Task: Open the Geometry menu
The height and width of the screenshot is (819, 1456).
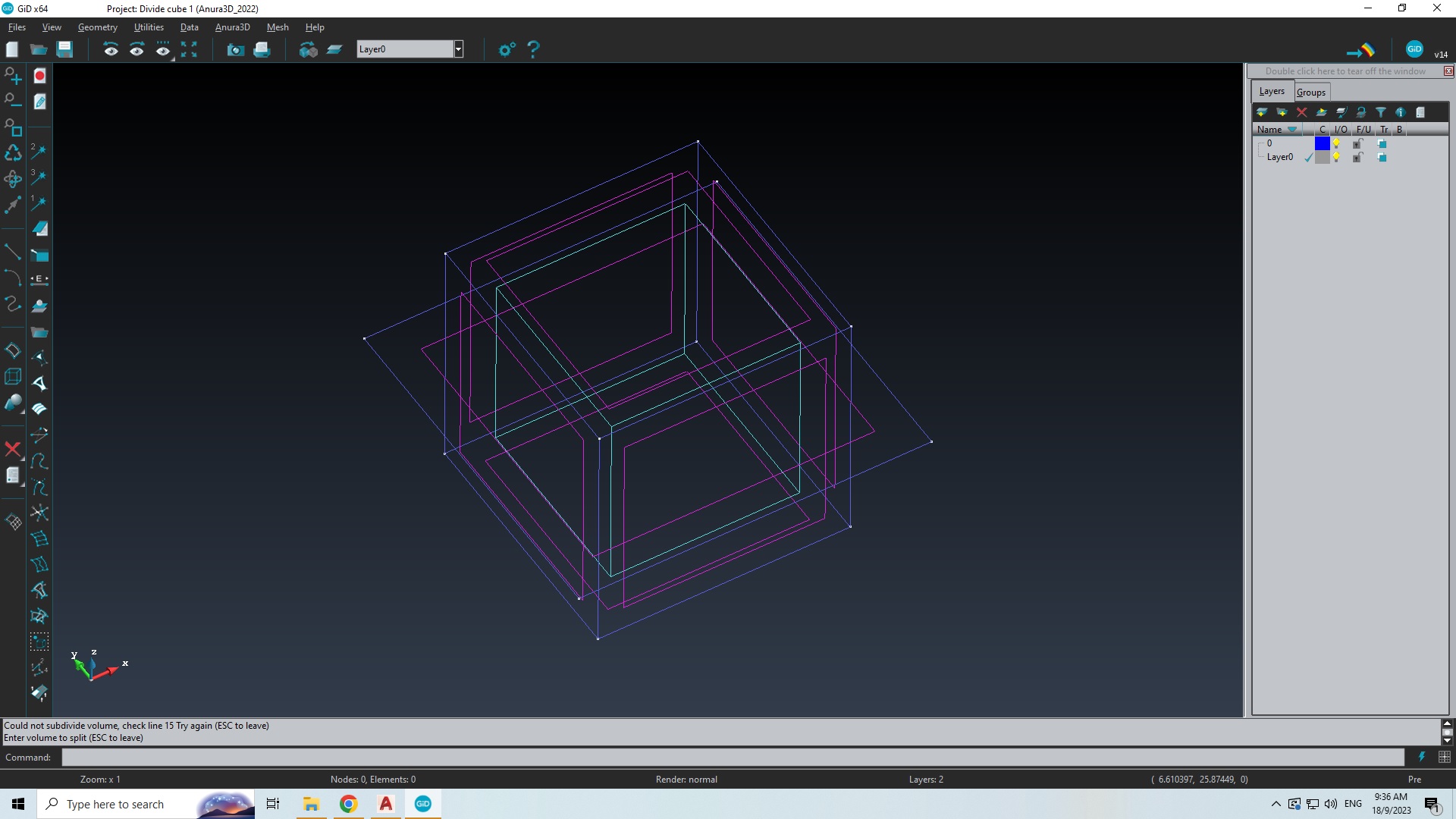Action: click(97, 27)
